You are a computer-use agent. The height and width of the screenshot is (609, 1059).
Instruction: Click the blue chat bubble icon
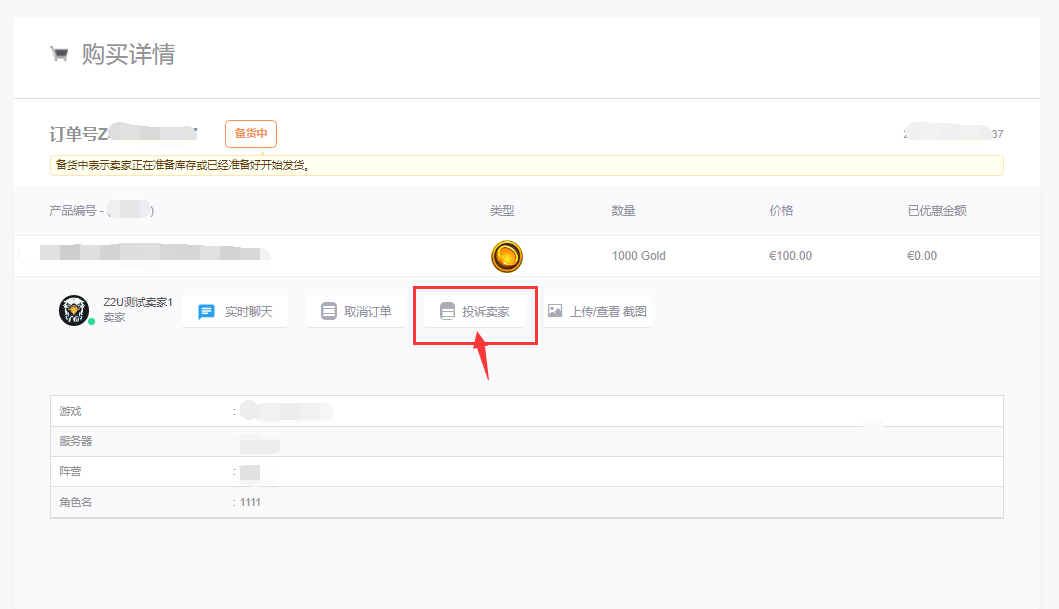point(207,312)
